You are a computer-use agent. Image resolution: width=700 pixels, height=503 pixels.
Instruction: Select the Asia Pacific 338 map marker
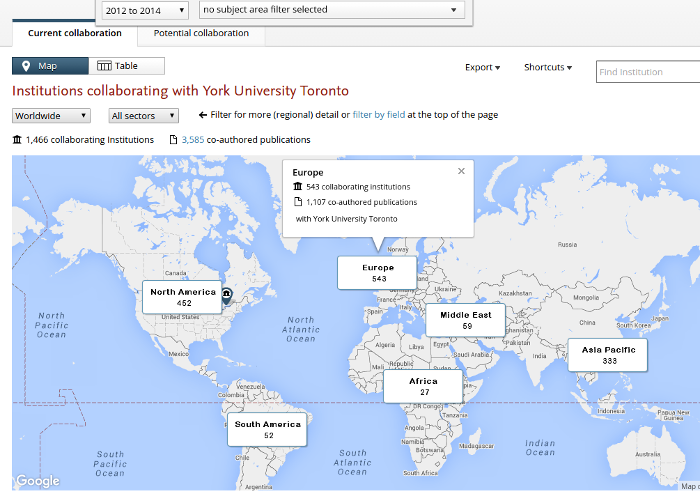[x=608, y=355]
